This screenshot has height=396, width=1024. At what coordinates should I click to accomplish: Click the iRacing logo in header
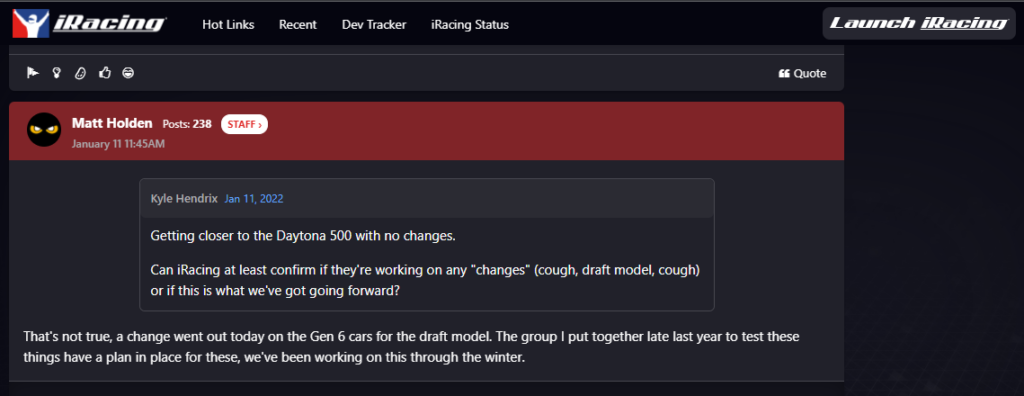(x=89, y=24)
